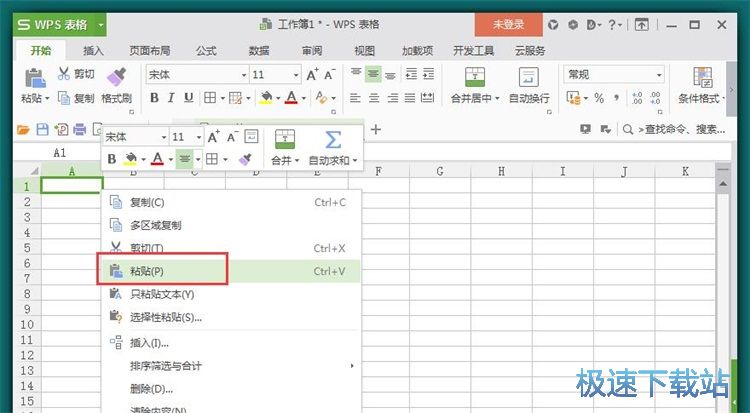Toggle Italic in the ribbon font group

171,98
